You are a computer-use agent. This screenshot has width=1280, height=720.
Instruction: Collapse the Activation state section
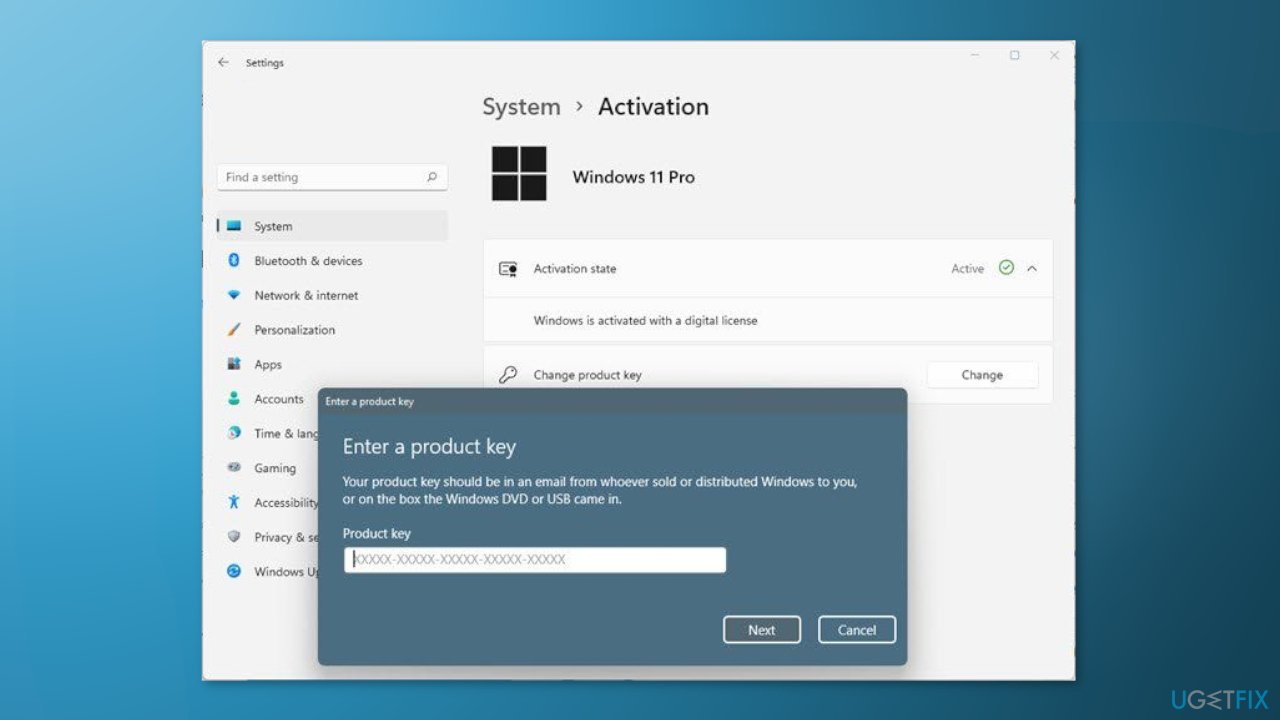1032,268
